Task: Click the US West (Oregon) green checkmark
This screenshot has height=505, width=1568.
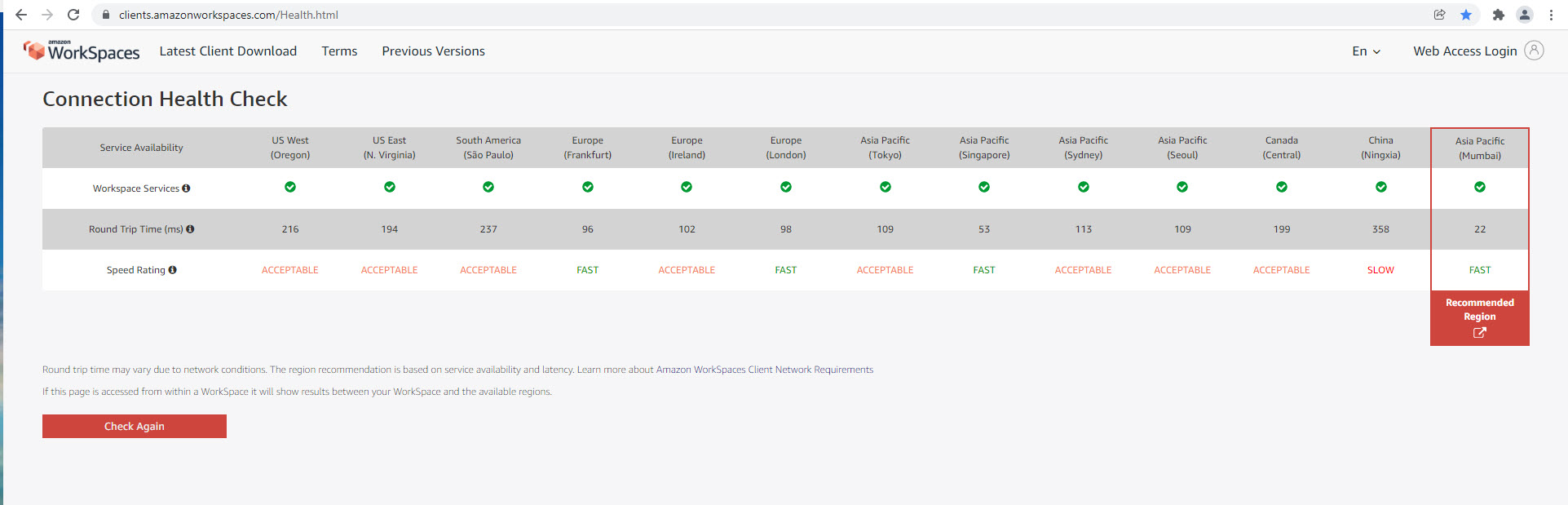Action: tap(290, 187)
